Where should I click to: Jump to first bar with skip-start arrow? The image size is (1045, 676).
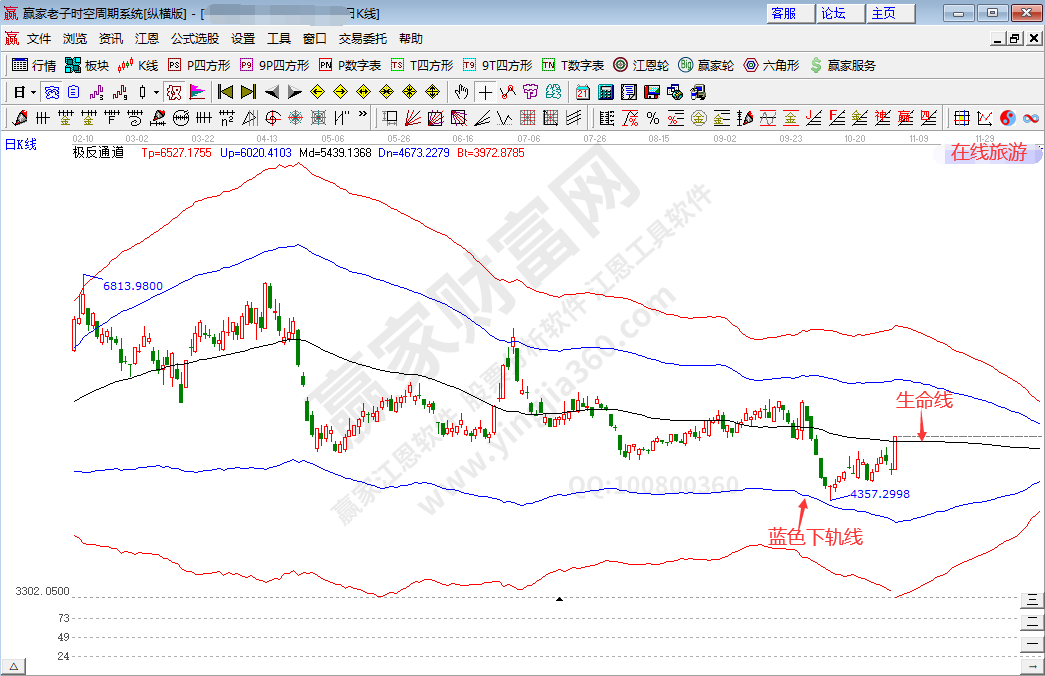pos(225,92)
